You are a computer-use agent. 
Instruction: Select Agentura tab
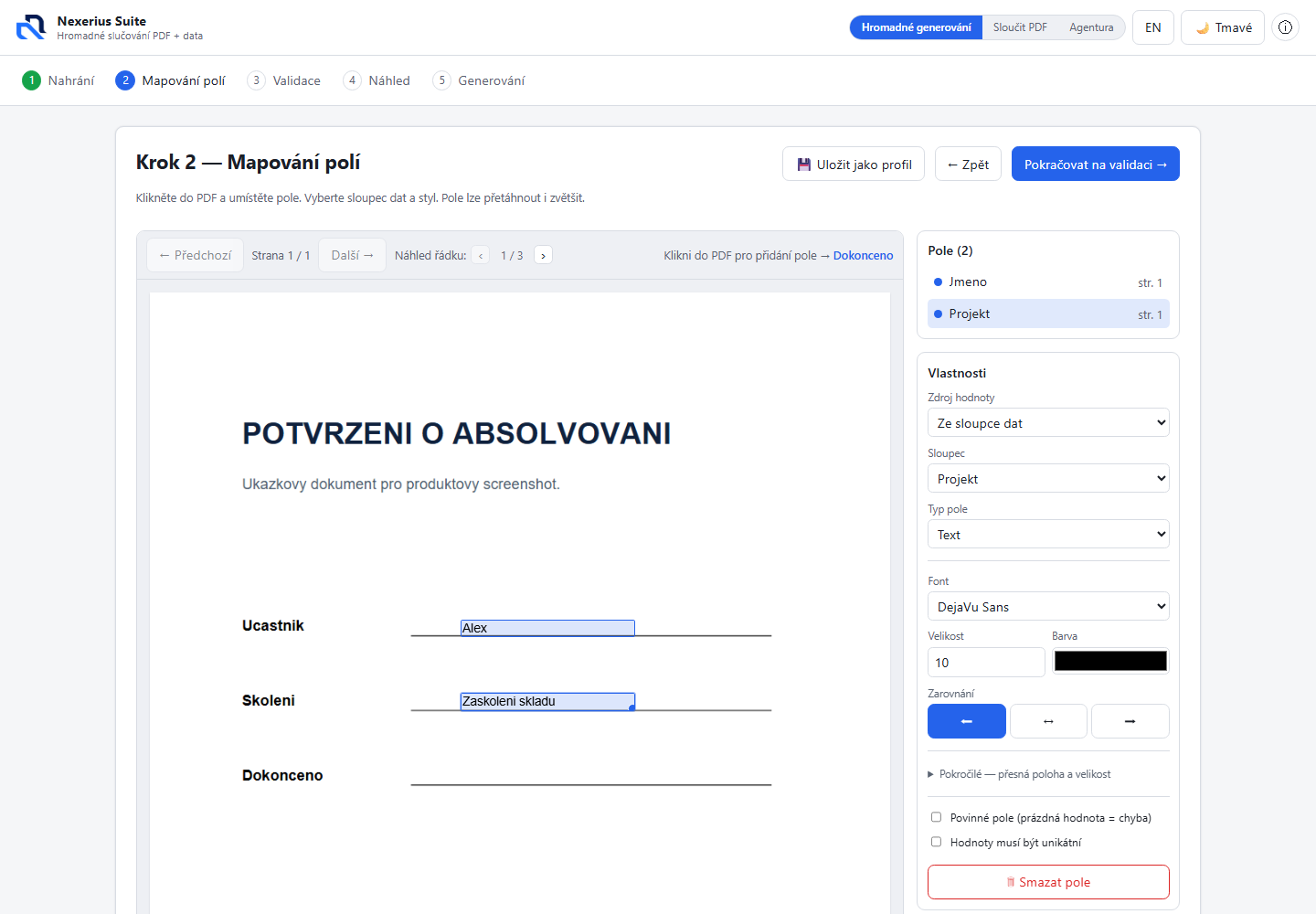(x=1091, y=27)
